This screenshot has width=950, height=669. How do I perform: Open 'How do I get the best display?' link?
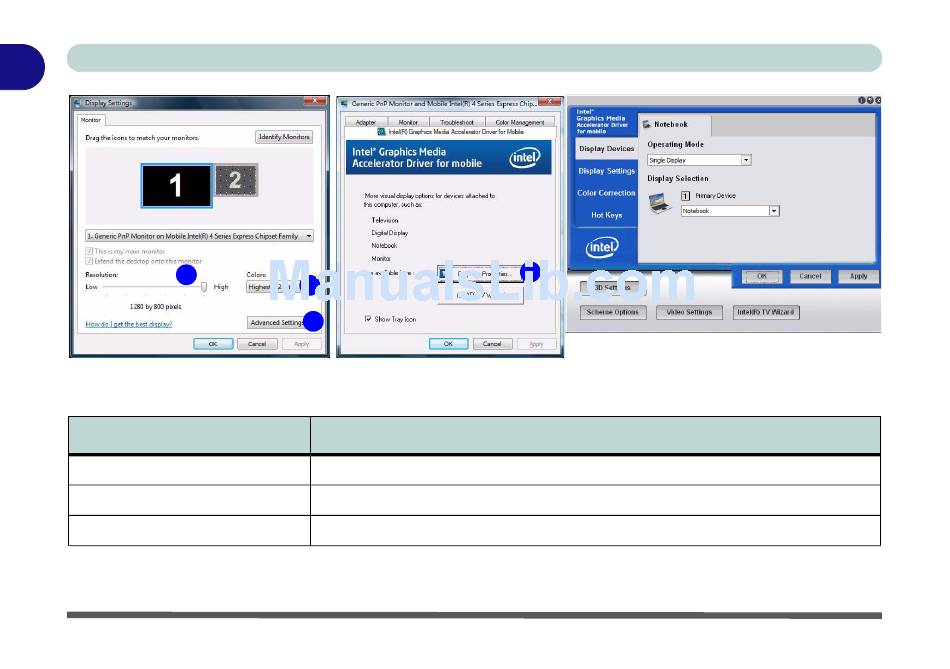click(128, 324)
